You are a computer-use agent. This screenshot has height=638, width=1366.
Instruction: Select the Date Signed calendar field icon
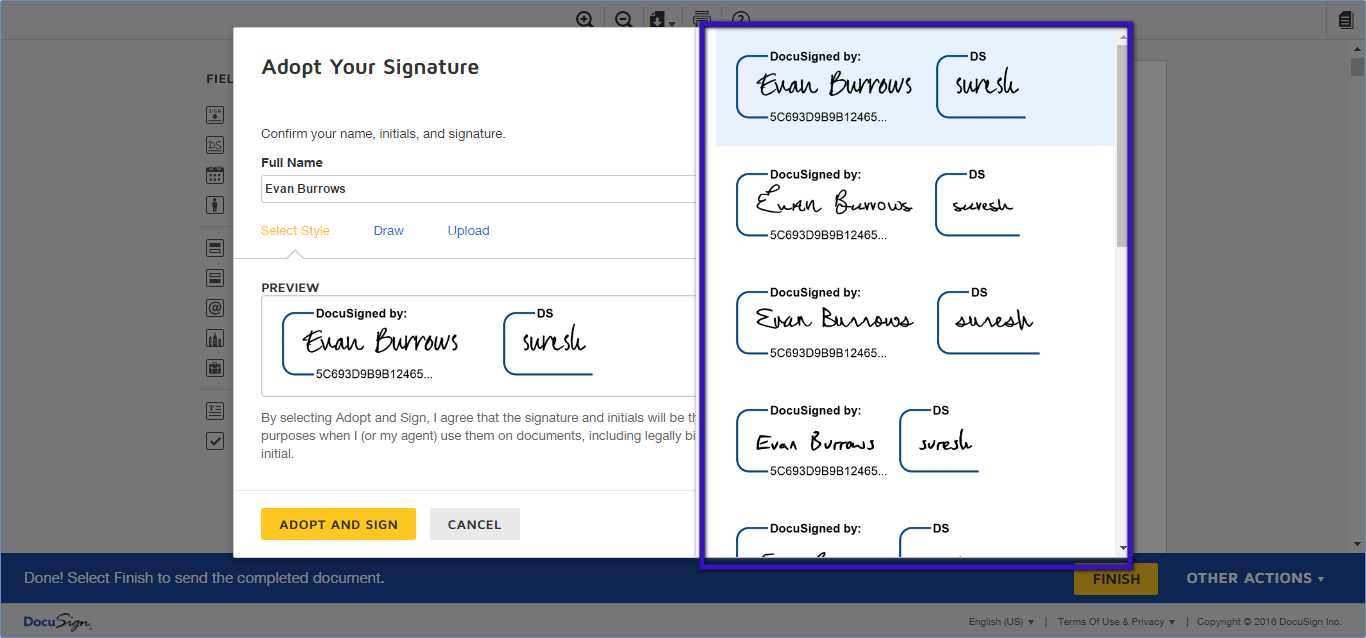tap(215, 175)
